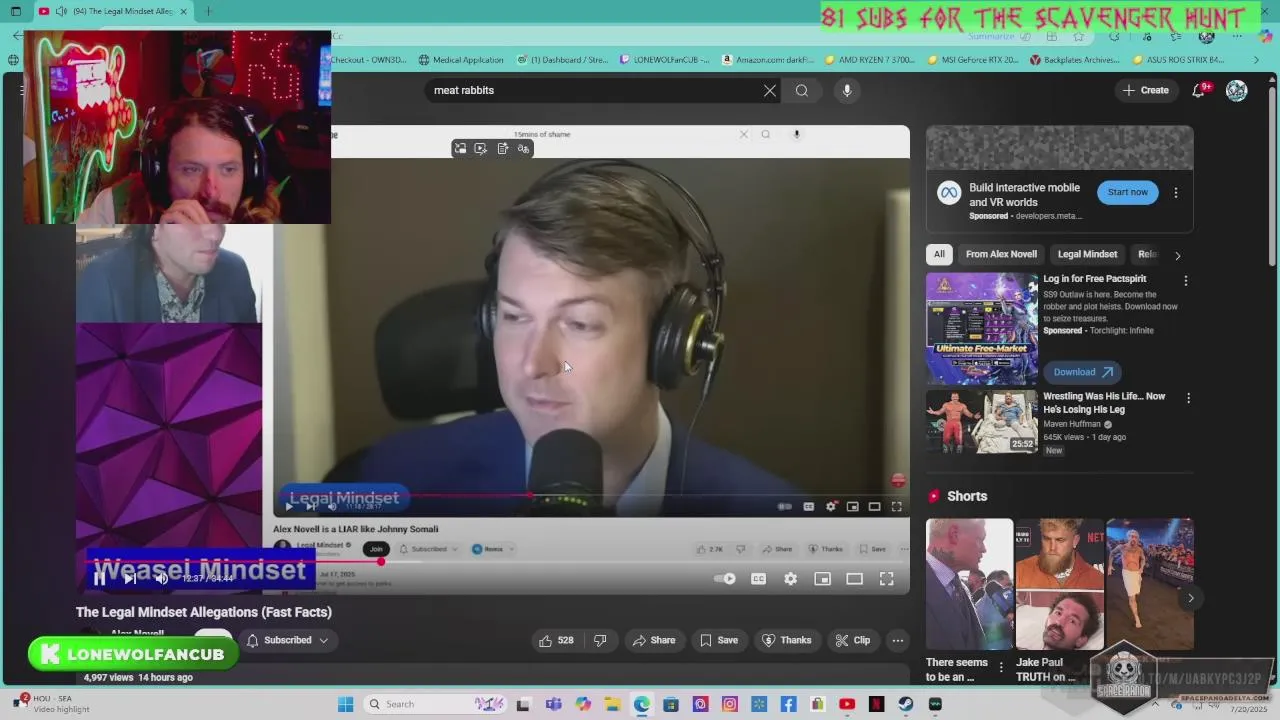
Task: Open options for Meta sponsored ad
Action: (1176, 192)
